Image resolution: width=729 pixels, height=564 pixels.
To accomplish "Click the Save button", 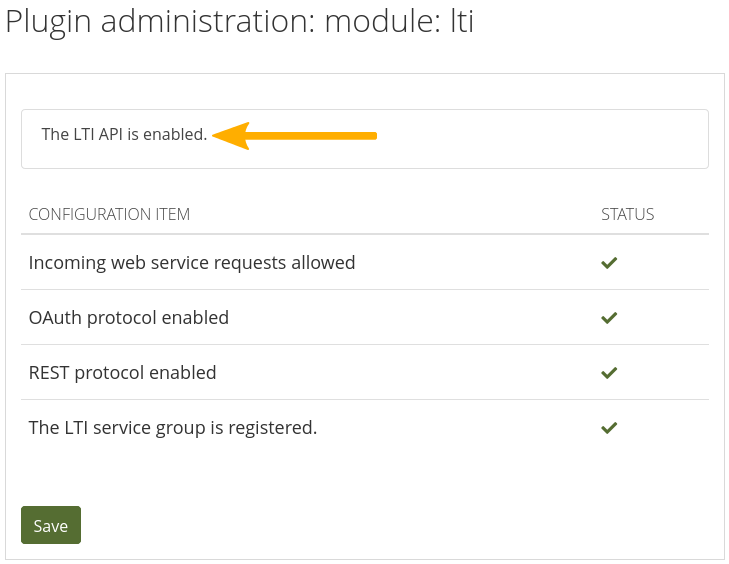I will pos(50,525).
